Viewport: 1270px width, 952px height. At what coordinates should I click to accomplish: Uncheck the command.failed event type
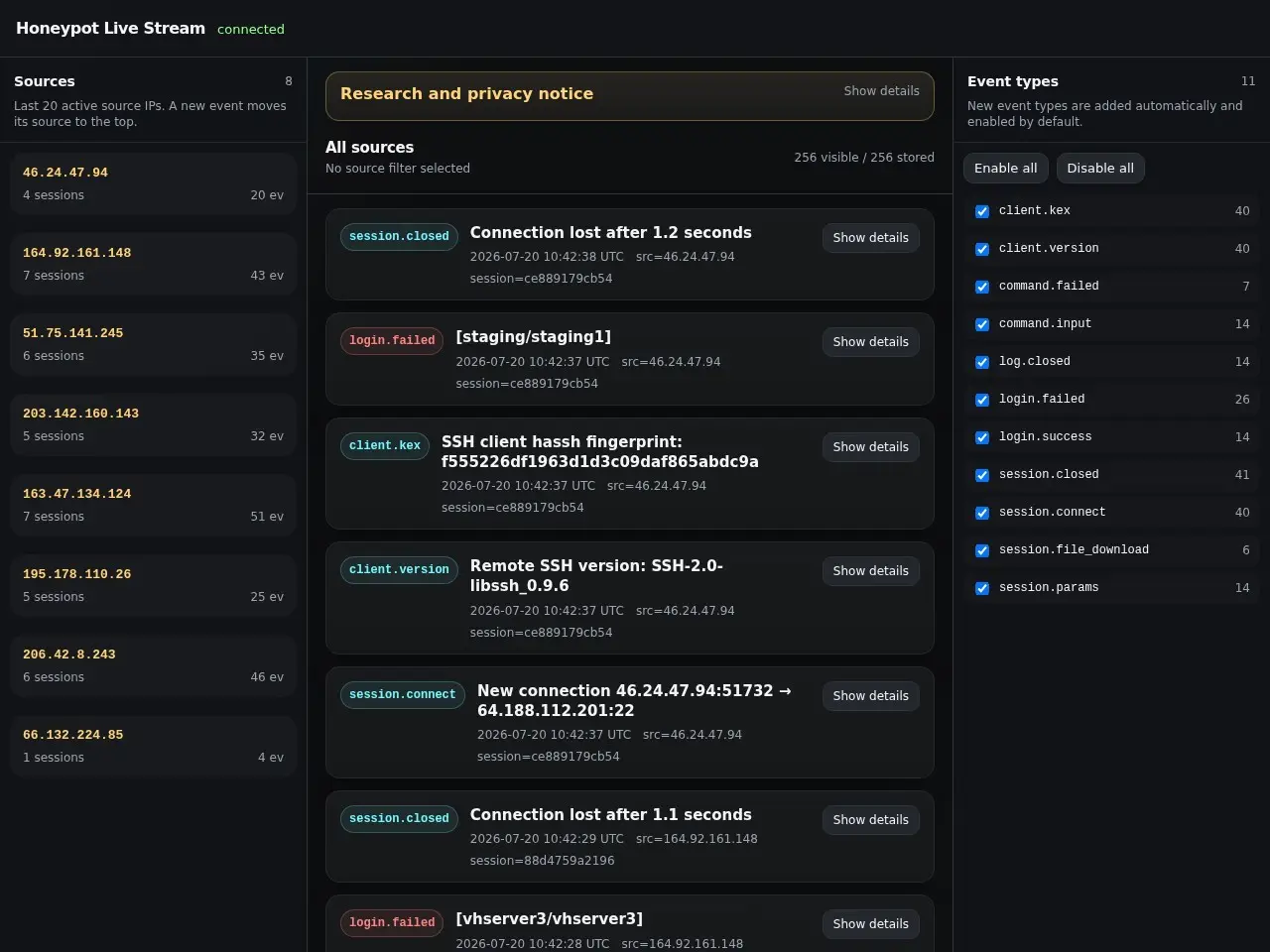click(x=982, y=287)
